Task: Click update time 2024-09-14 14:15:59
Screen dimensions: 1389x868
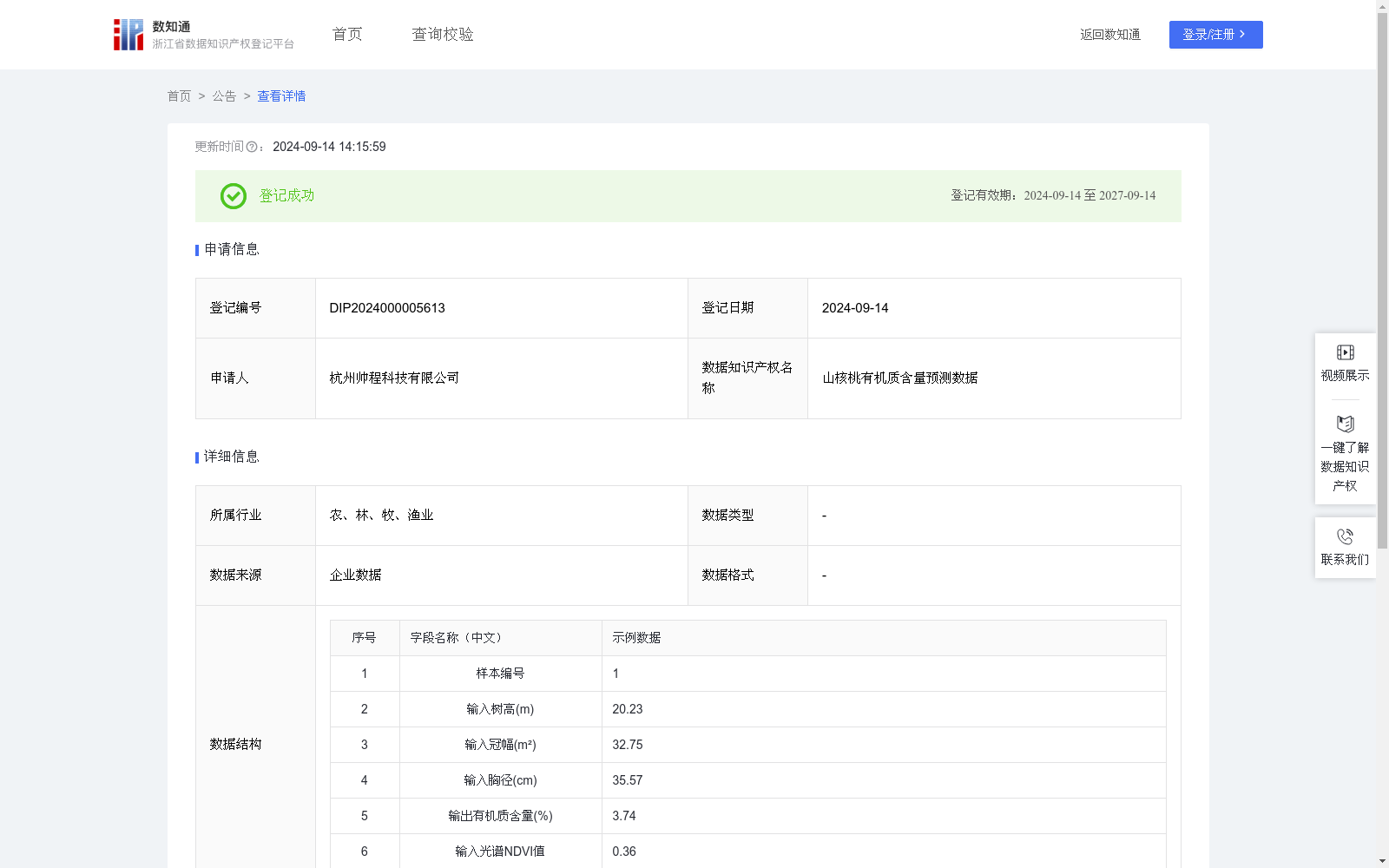Action: [x=329, y=148]
